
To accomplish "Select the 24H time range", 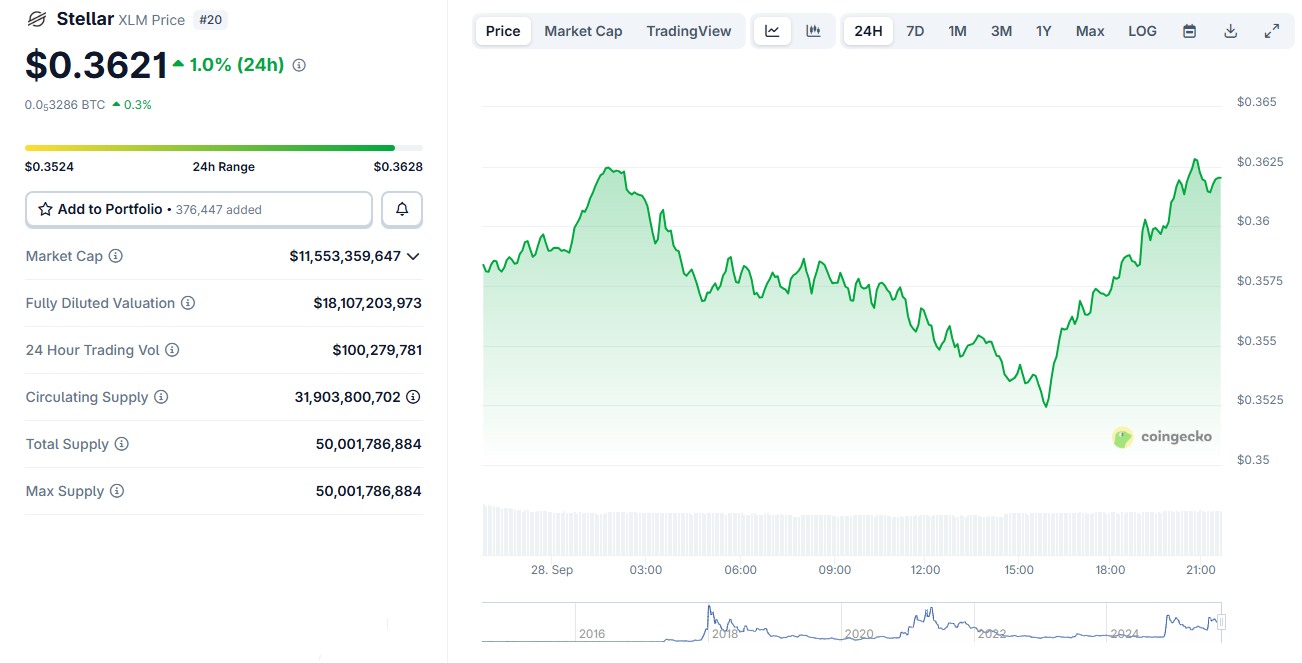I will click(x=868, y=31).
